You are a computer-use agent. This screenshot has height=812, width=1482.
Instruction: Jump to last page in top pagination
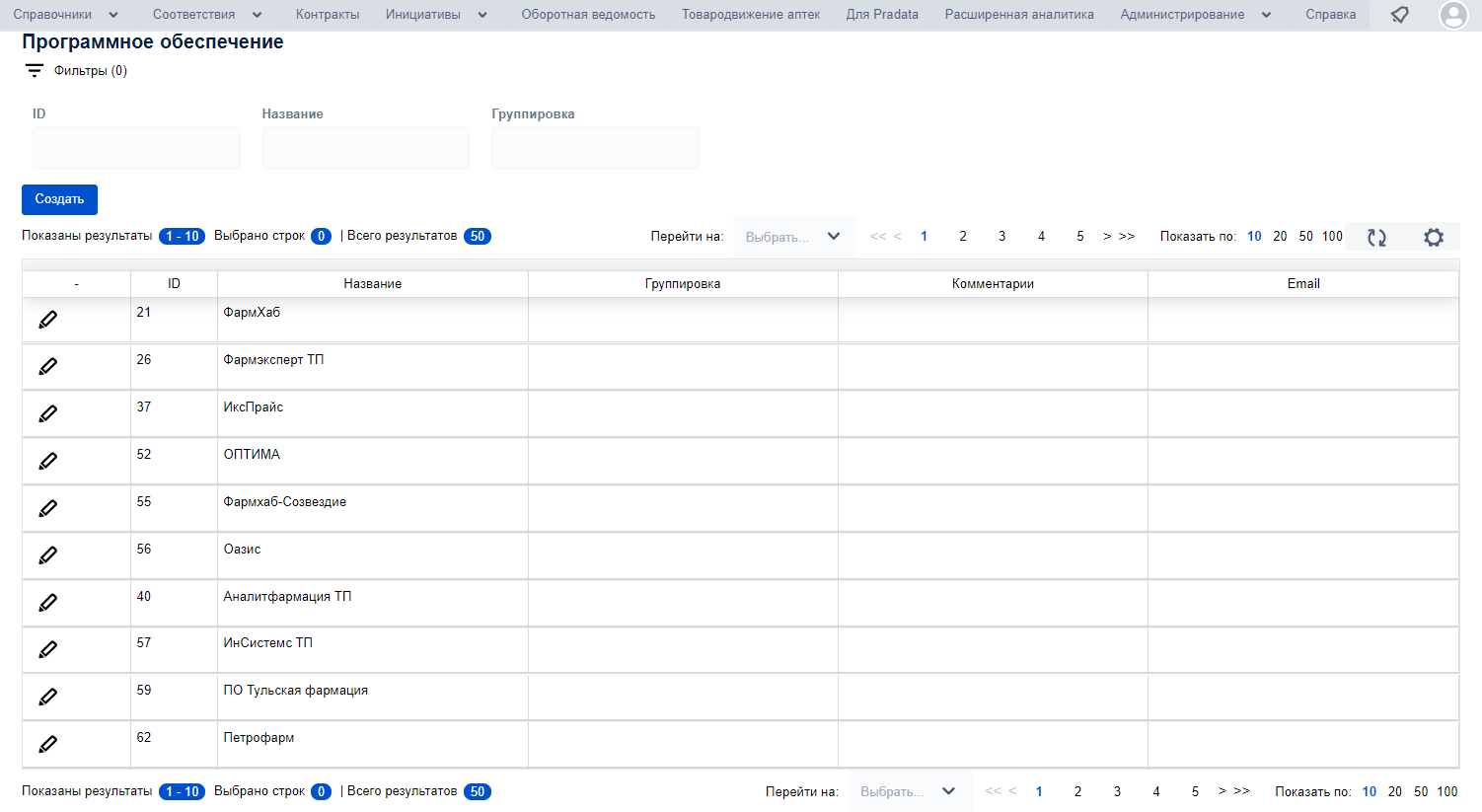point(1127,237)
